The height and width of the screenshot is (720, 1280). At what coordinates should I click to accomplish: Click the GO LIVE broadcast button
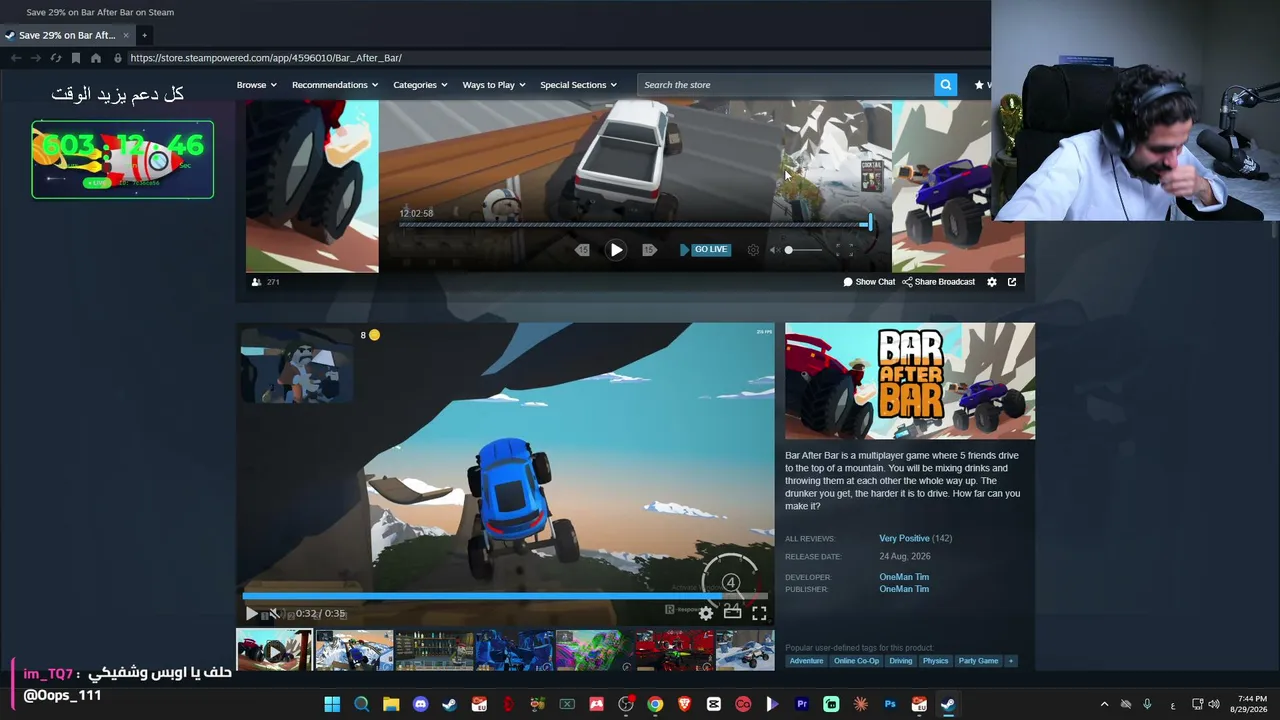(x=705, y=250)
